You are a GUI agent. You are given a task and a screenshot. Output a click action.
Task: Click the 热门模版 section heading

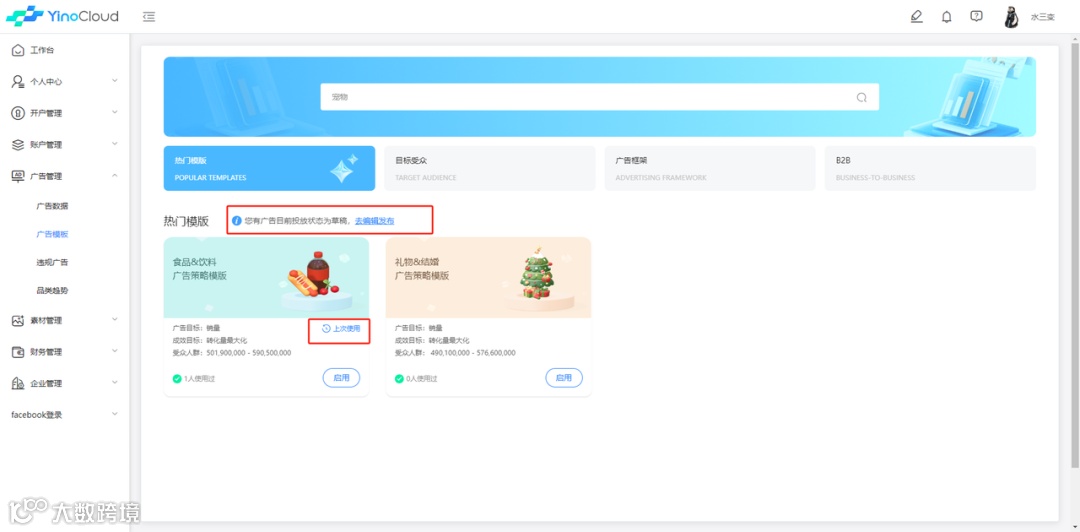(186, 221)
